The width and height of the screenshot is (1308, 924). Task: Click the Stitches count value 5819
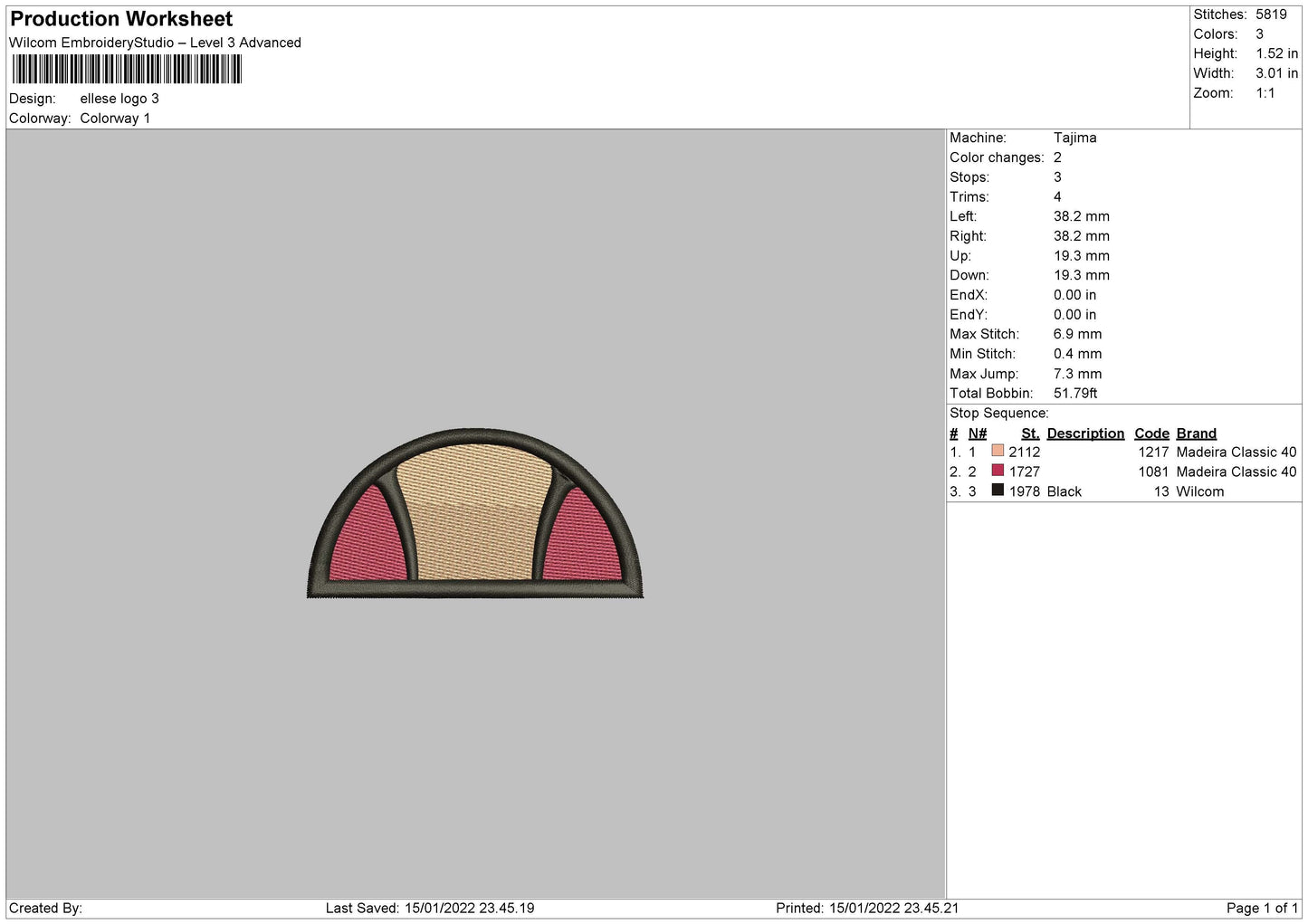click(x=1271, y=14)
